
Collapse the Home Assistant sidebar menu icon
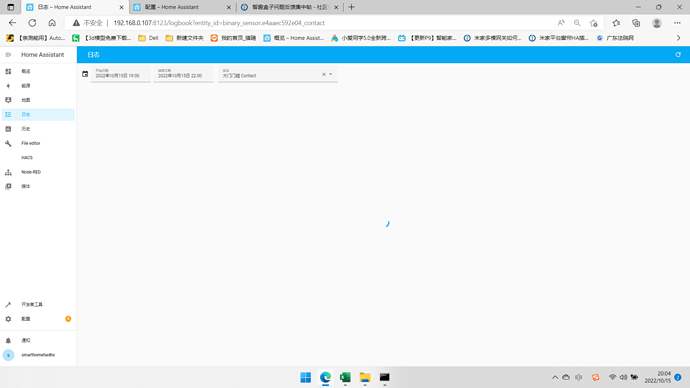pos(8,55)
